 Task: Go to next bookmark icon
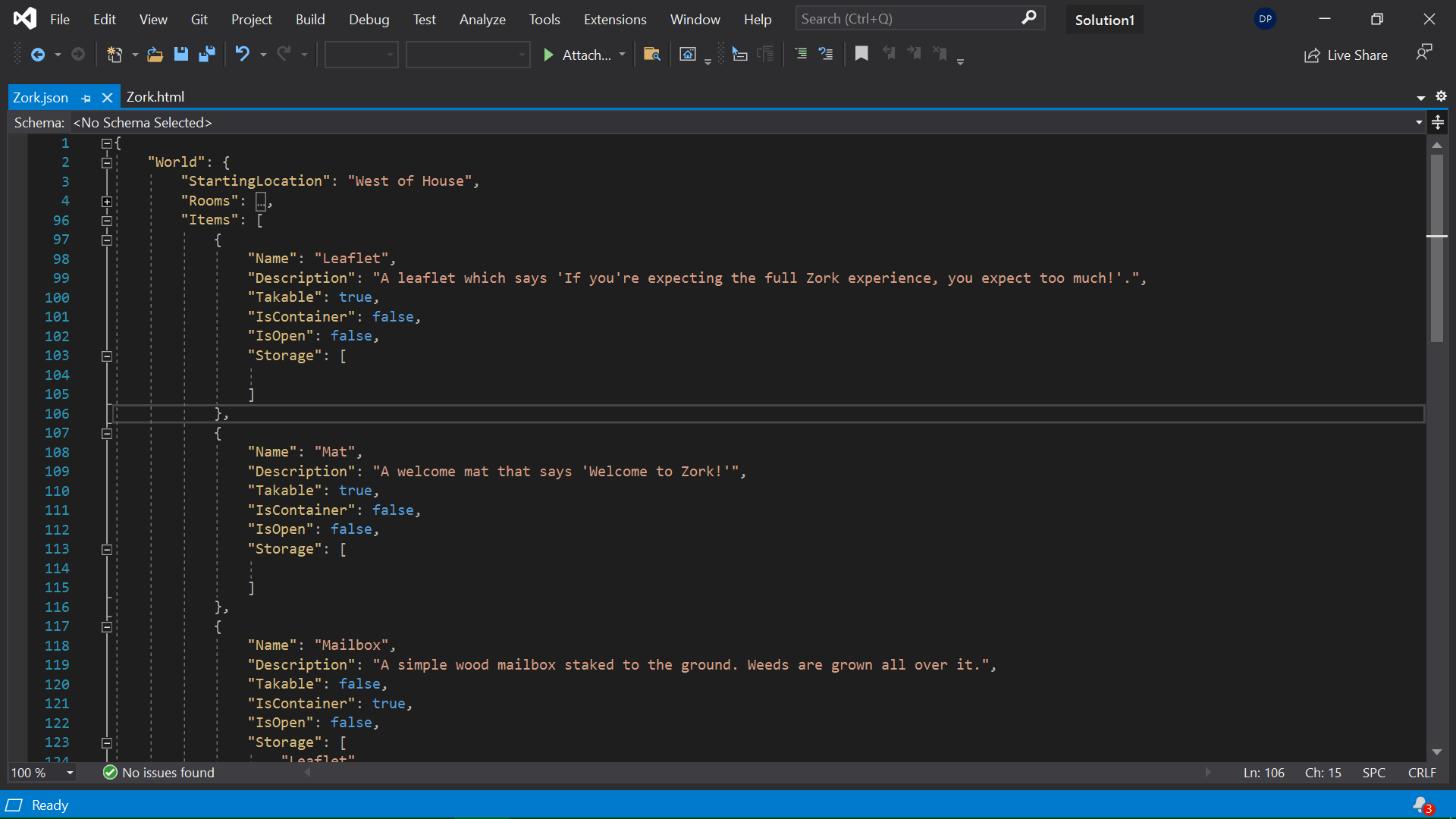coord(915,55)
